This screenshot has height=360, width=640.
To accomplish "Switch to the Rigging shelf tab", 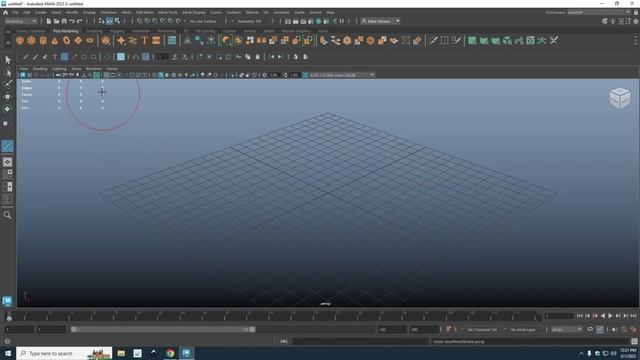I will click(117, 31).
